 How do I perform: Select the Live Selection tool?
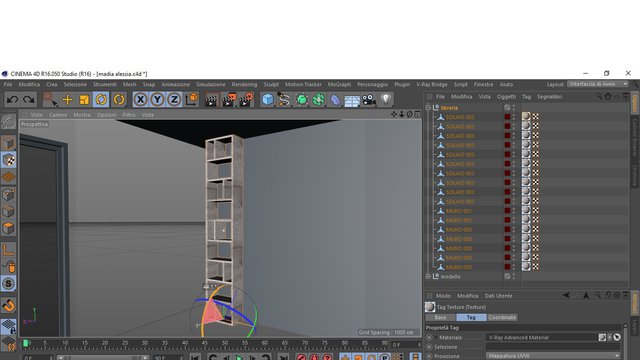pyautogui.click(x=50, y=99)
